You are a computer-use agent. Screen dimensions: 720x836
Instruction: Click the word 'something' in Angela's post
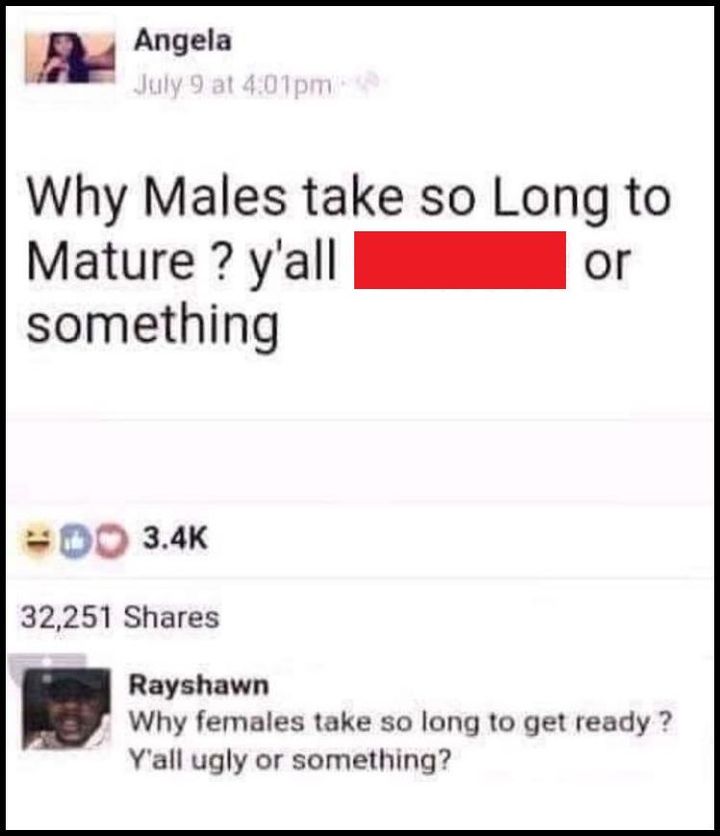(x=153, y=326)
